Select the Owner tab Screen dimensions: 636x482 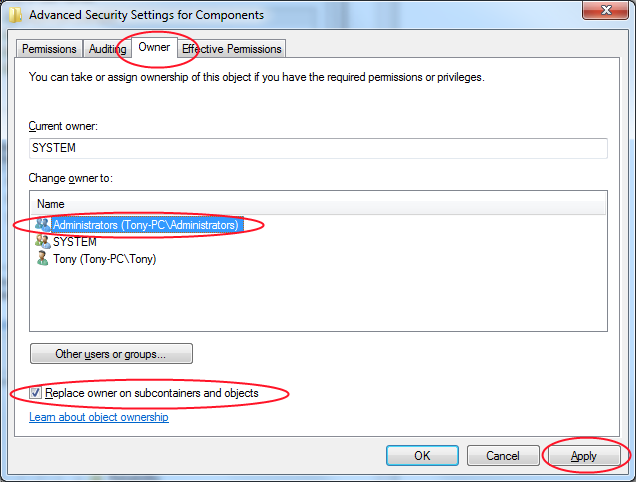tap(154, 47)
